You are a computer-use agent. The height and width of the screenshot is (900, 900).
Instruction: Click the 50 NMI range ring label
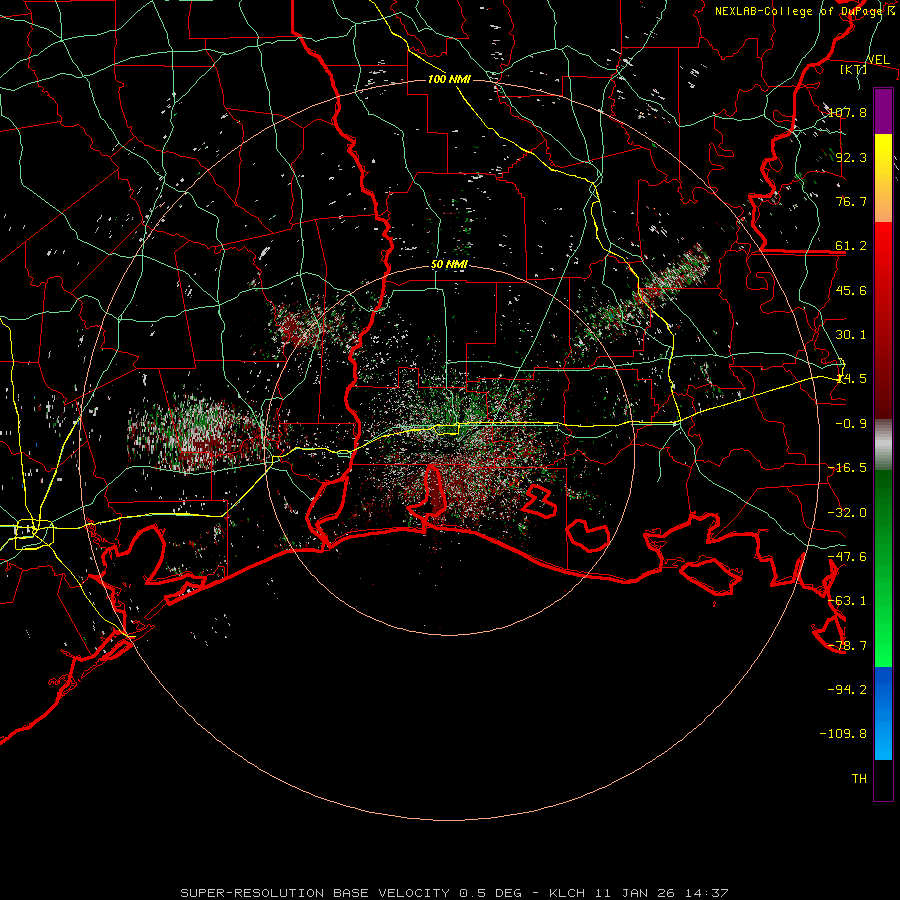(449, 265)
